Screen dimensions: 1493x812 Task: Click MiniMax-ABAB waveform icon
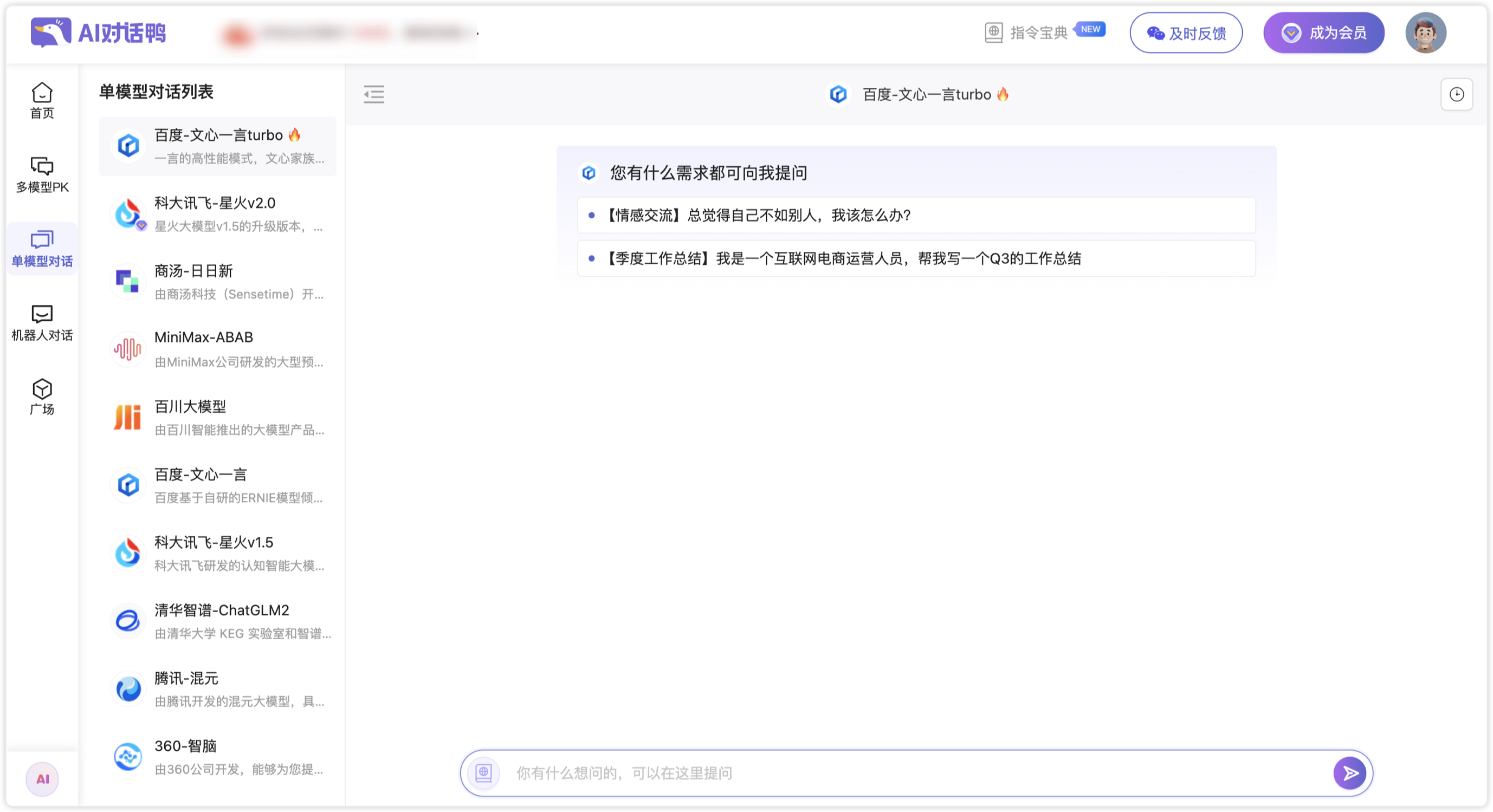pos(128,349)
